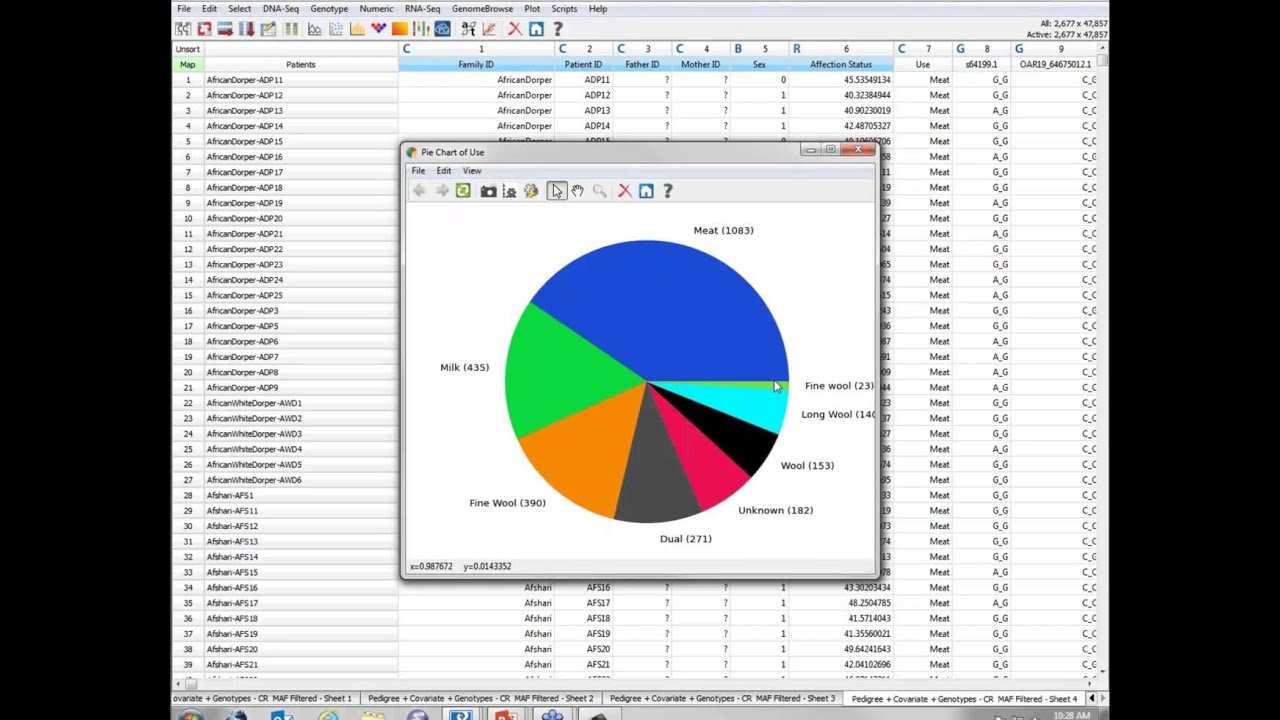This screenshot has width=1280, height=720.
Task: Click the red X icon in main toolbar
Action: [515, 29]
